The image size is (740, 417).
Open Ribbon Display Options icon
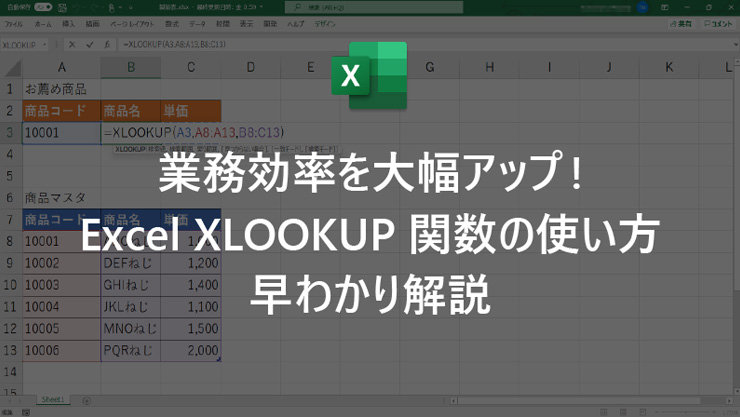pyautogui.click(x=664, y=7)
